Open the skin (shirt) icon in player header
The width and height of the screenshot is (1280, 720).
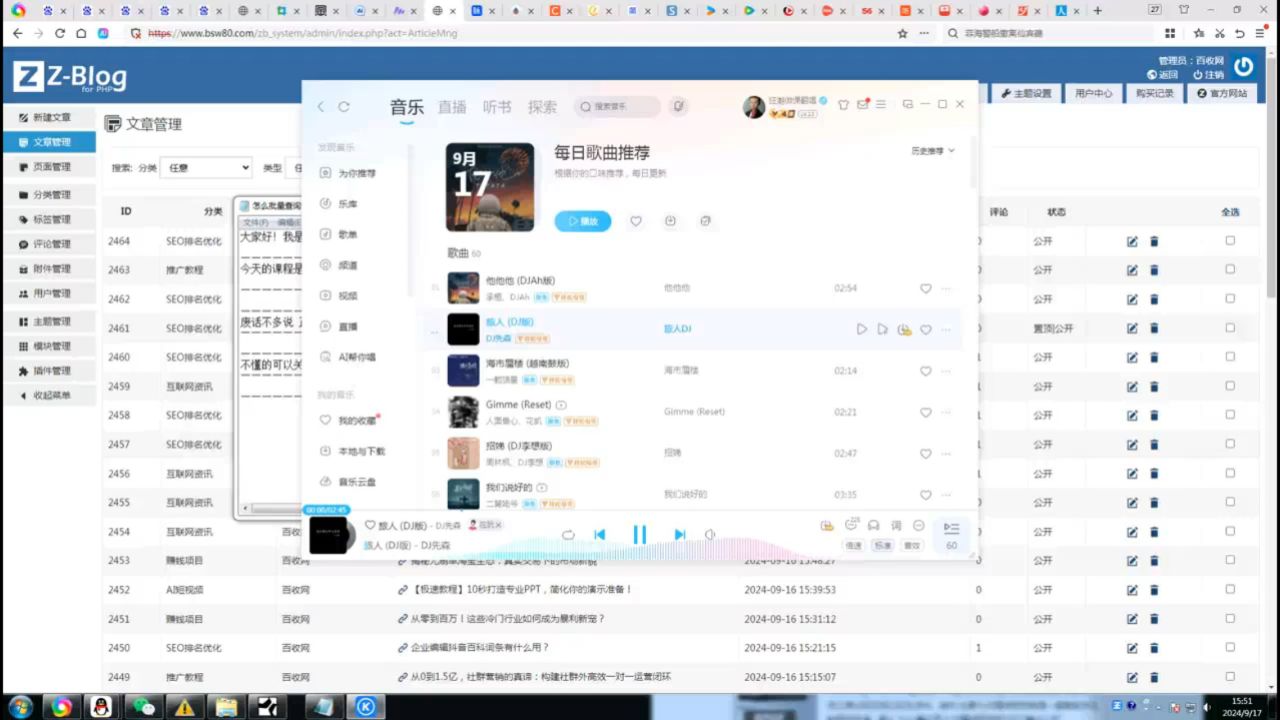pyautogui.click(x=843, y=104)
